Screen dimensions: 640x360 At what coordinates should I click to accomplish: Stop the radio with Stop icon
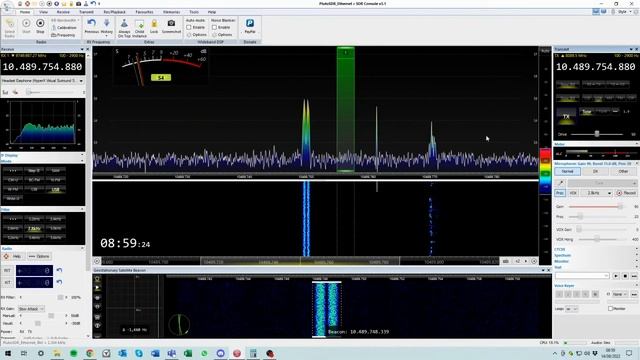40,23
